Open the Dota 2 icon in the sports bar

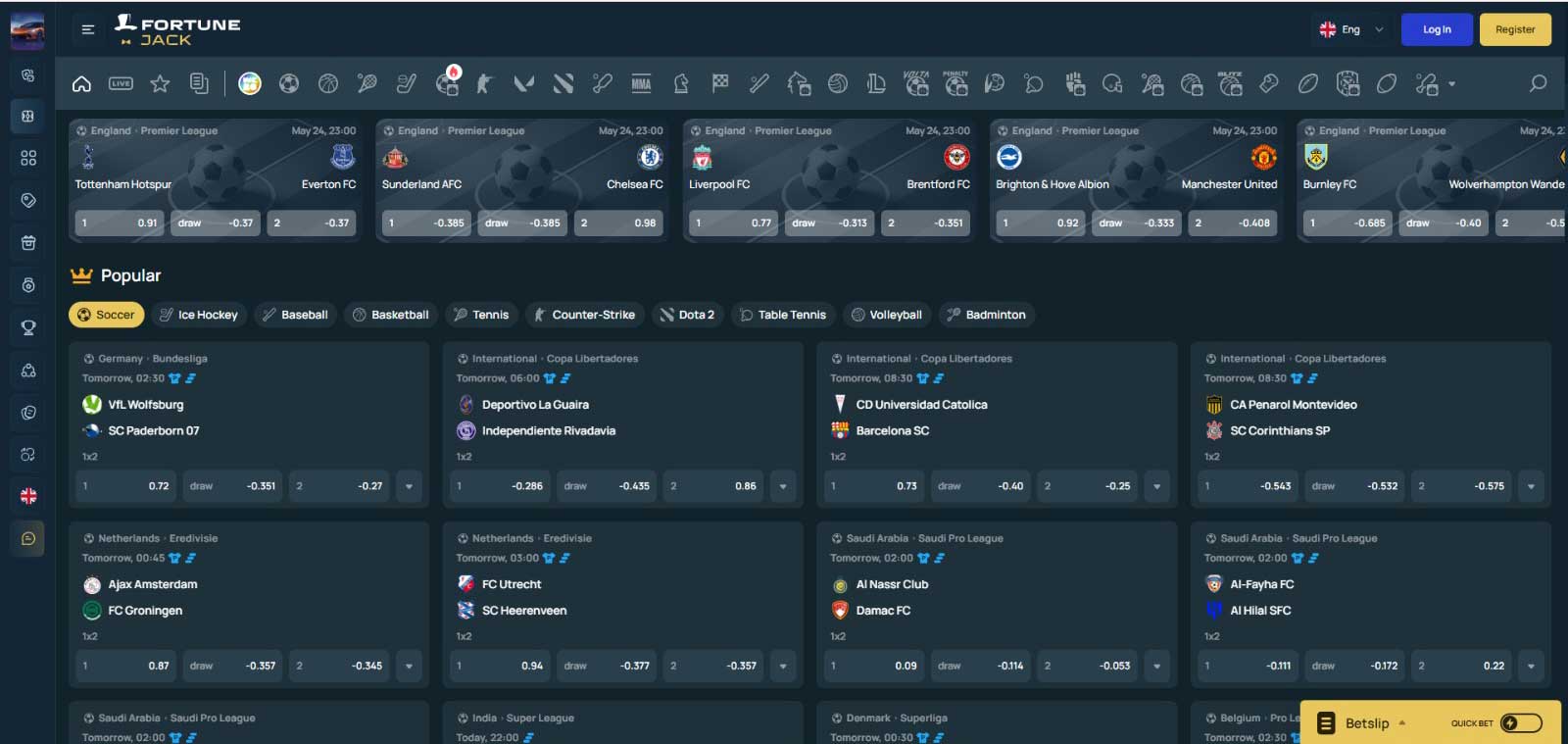(563, 84)
